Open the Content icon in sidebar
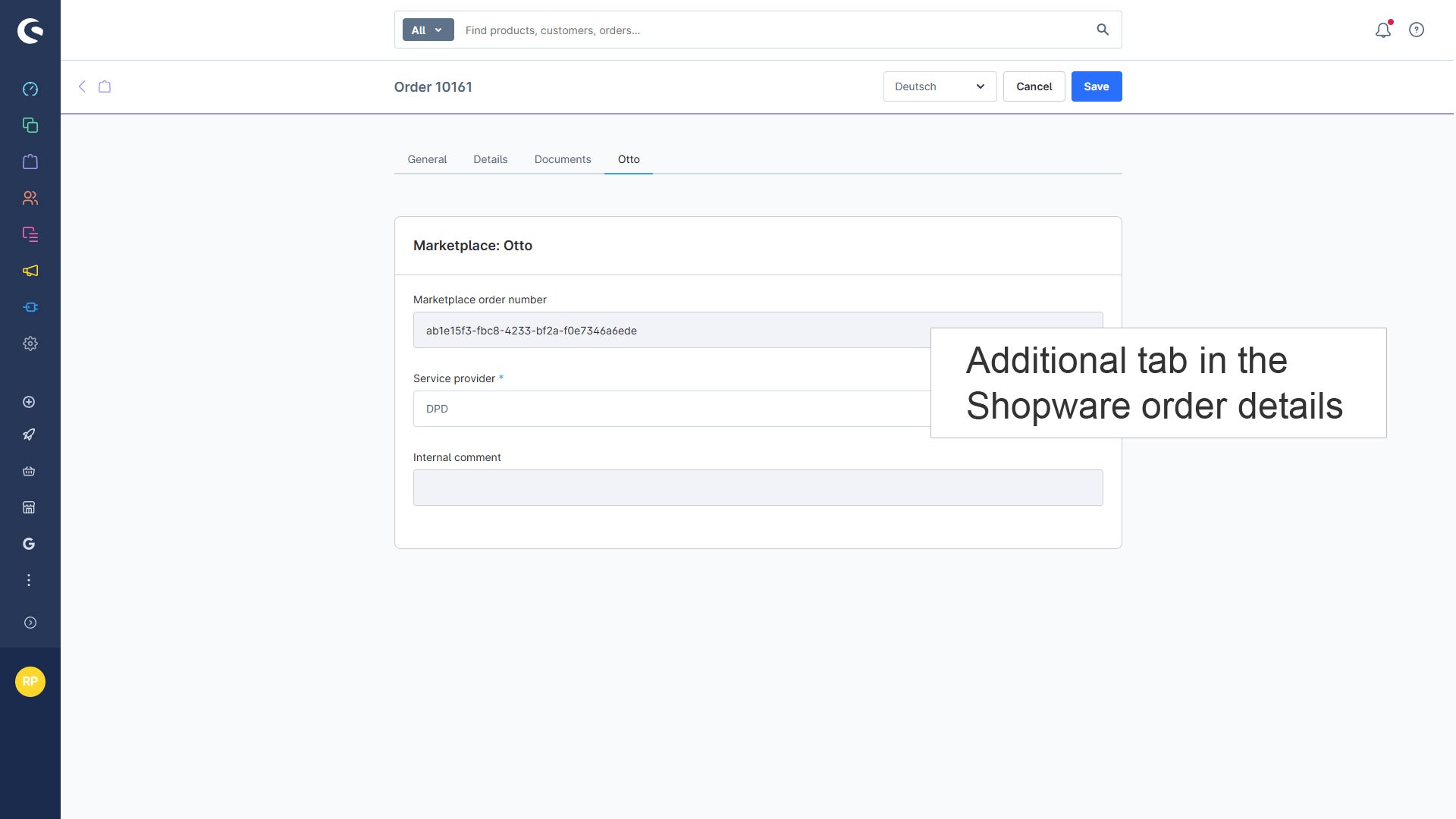The image size is (1456, 819). coord(30,234)
